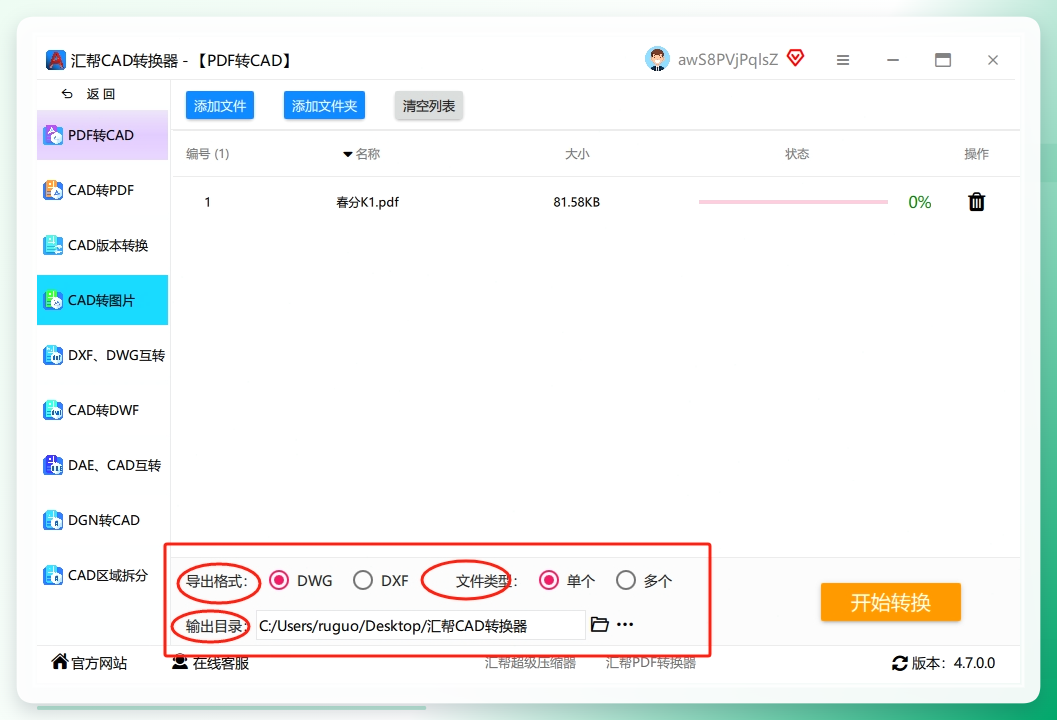Select the CAD版本转换 sidebar entry

pos(102,245)
